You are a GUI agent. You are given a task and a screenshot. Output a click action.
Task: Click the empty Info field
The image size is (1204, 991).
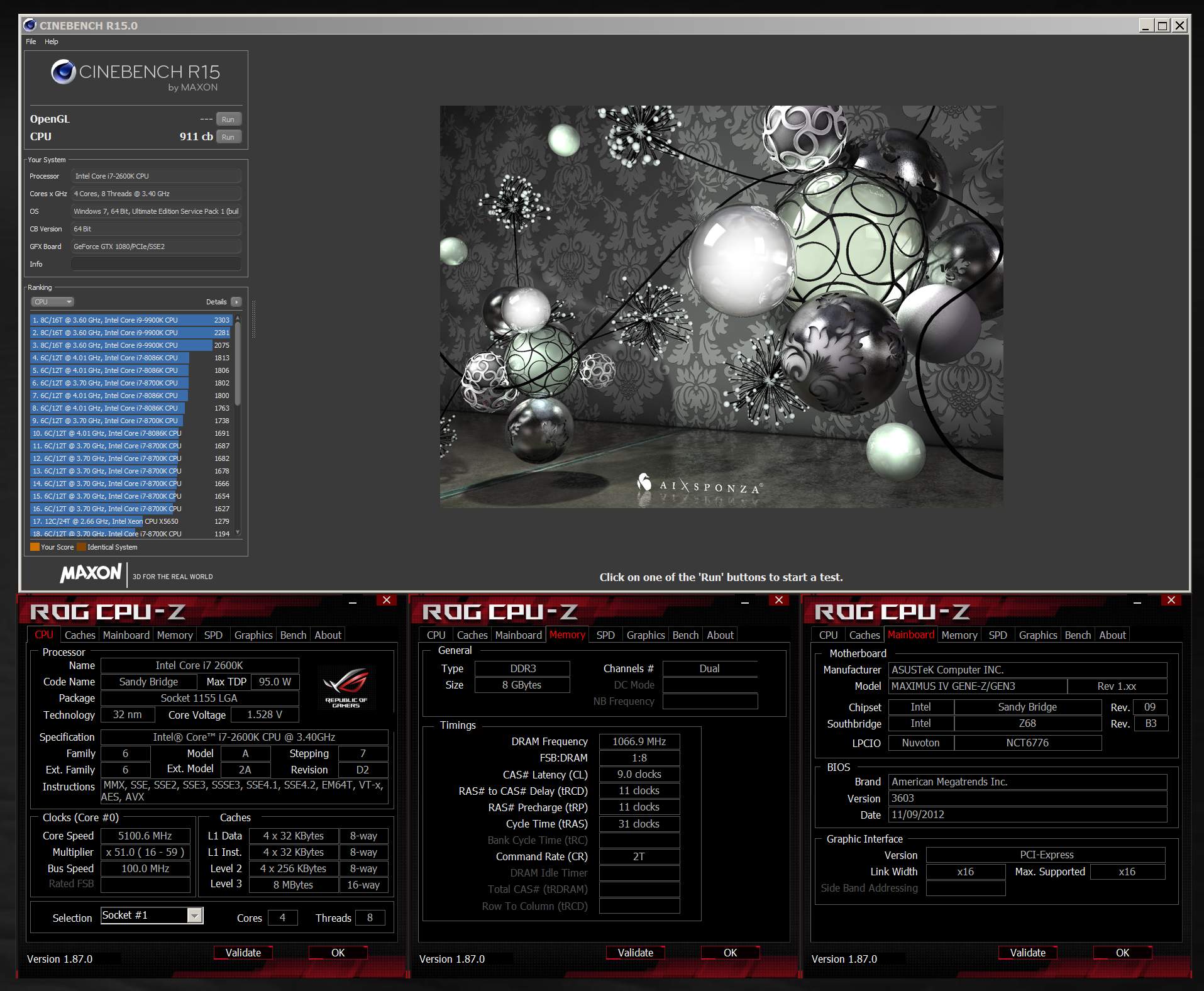pos(156,264)
